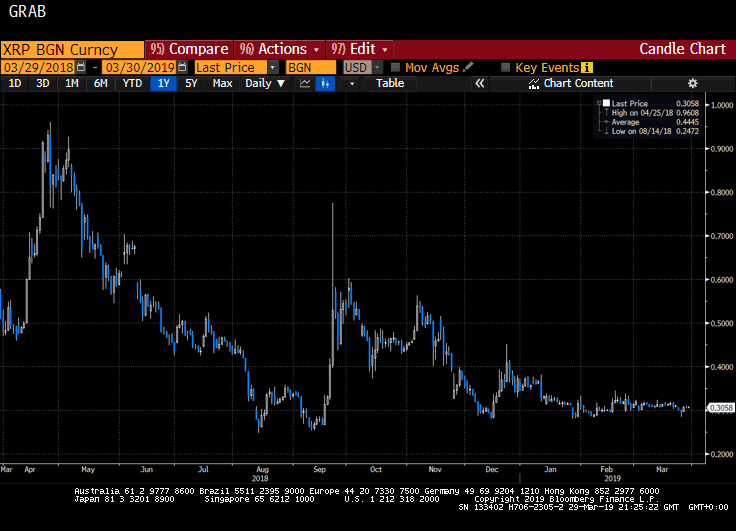The image size is (736, 531).
Task: Open the USD currency dropdown
Action: click(377, 68)
